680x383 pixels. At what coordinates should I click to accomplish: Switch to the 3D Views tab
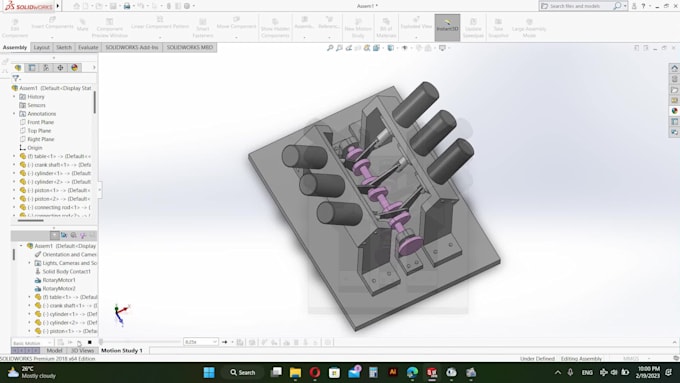point(82,350)
